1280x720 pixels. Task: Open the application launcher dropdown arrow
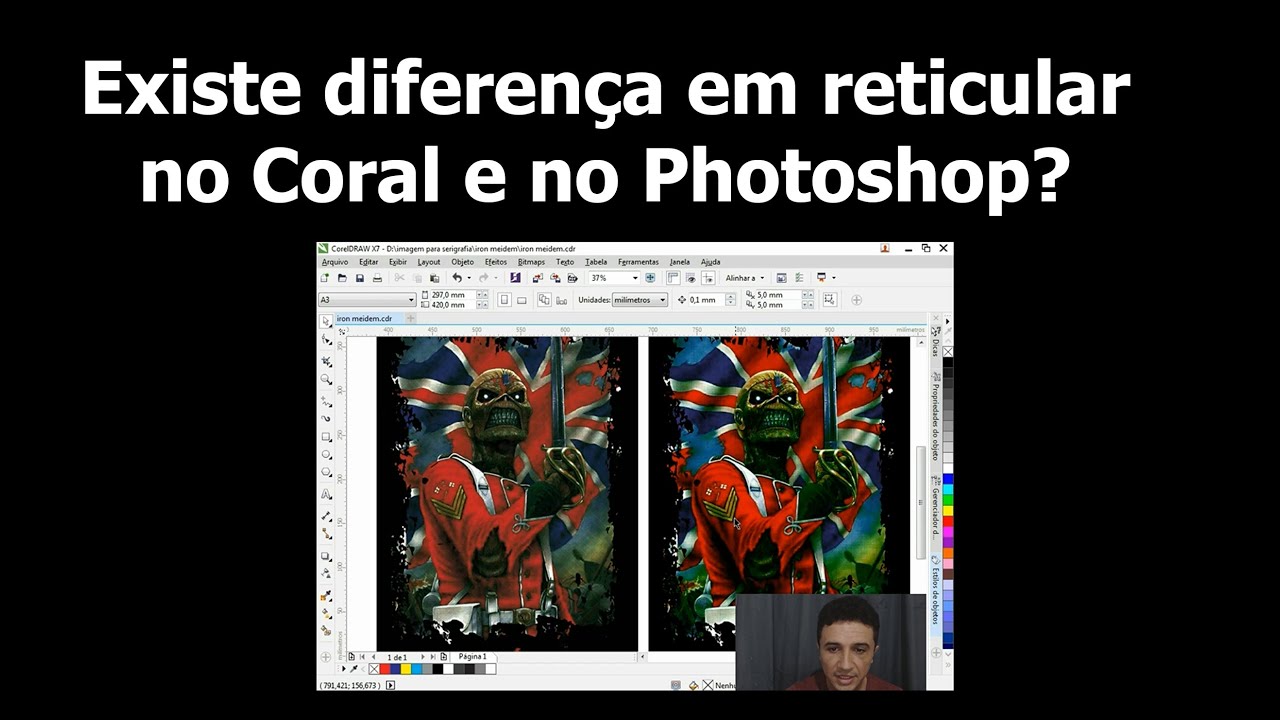tap(834, 278)
